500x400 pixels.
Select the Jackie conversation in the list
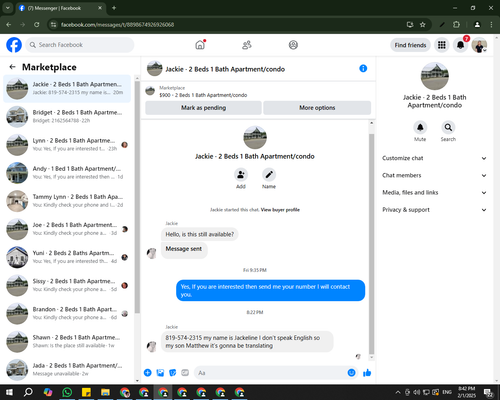(67, 88)
